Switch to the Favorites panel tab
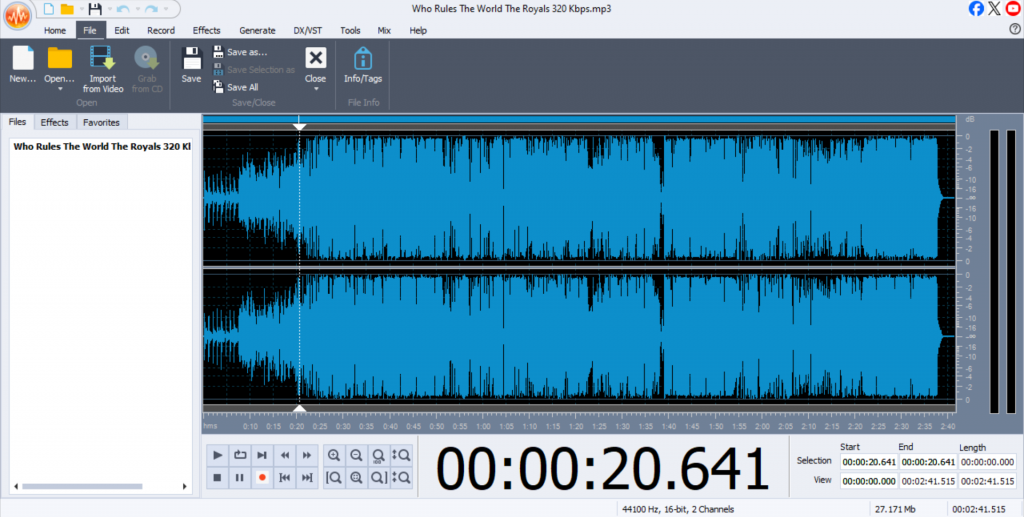The width and height of the screenshot is (1024, 517). click(x=101, y=122)
